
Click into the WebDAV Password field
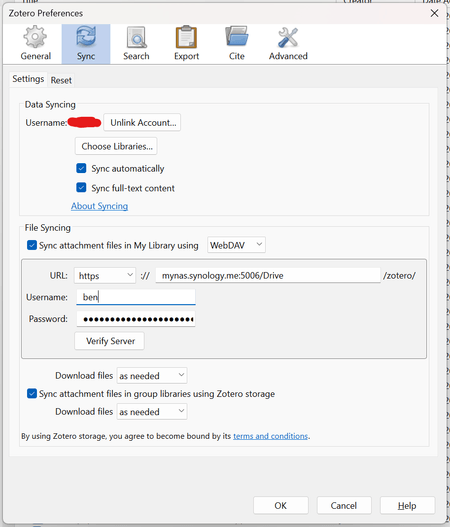(x=136, y=319)
